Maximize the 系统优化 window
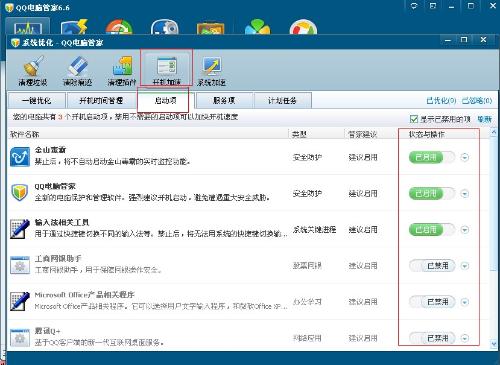This screenshot has width=500, height=365. click(x=464, y=40)
